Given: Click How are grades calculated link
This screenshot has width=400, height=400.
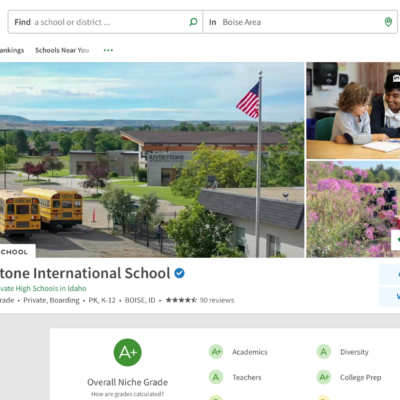Looking at the screenshot, I should [x=128, y=394].
